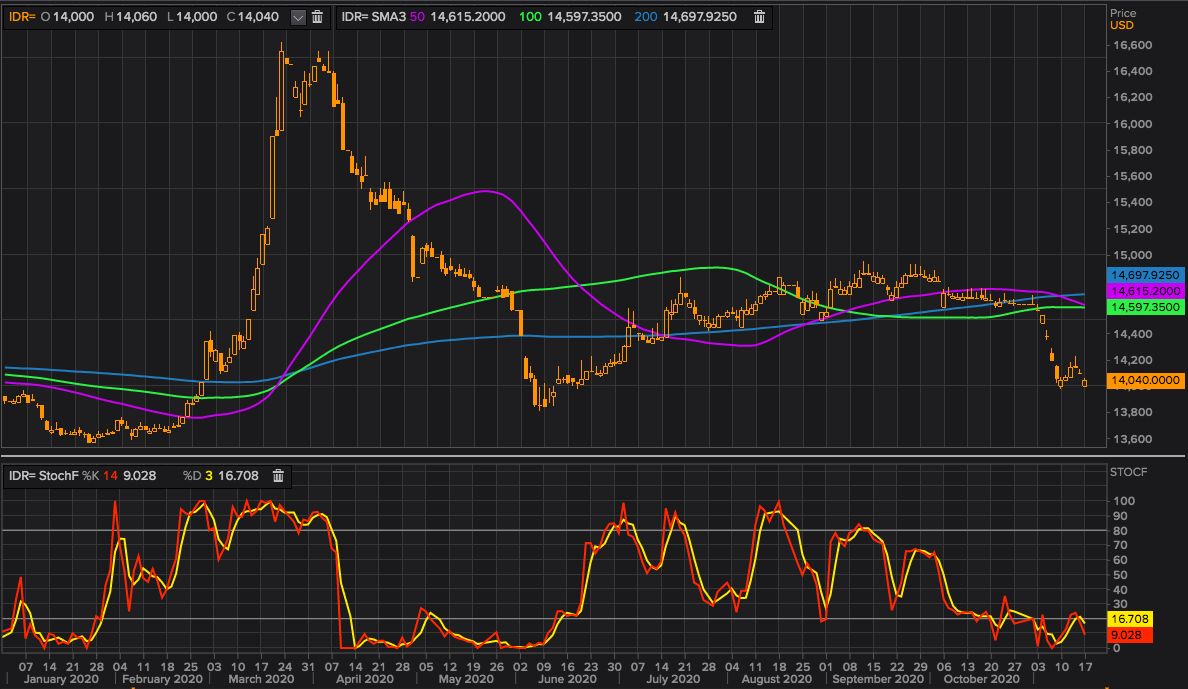Click the SMA 100 period value
The width and height of the screenshot is (1188, 689).
(x=530, y=17)
